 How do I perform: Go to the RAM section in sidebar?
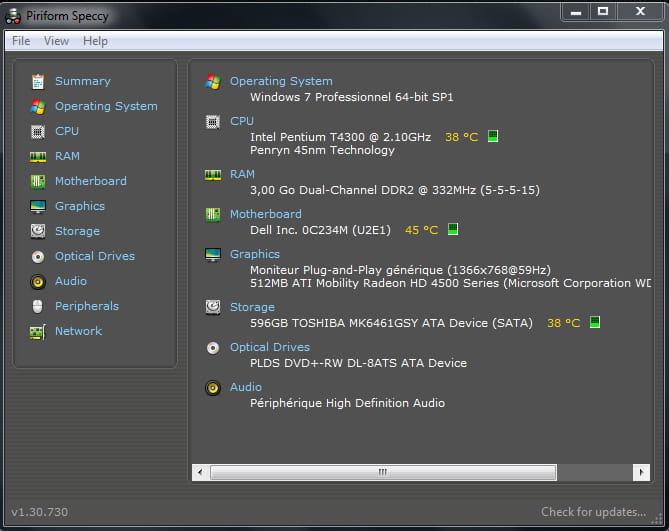point(67,156)
